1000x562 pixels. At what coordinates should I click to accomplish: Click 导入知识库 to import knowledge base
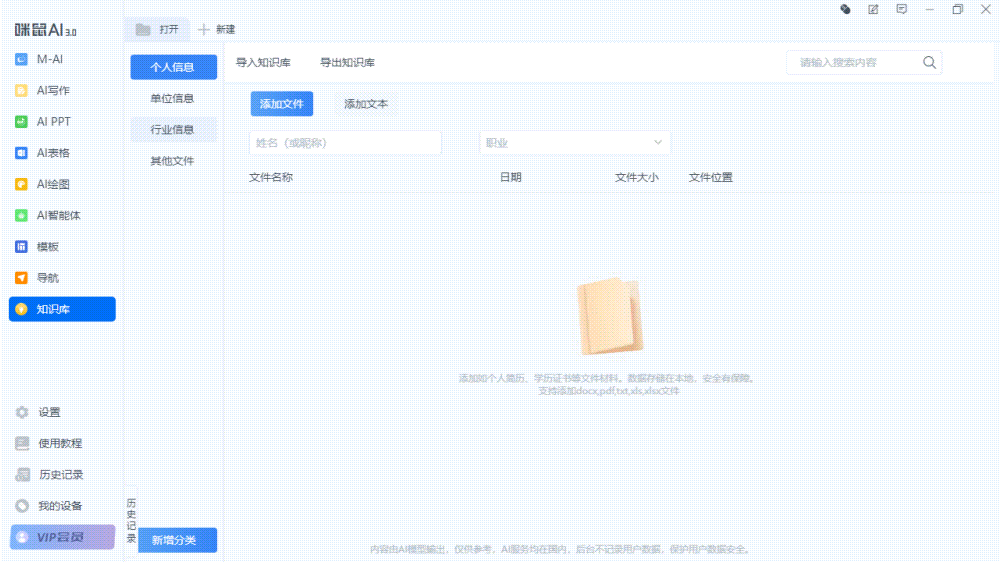point(263,63)
